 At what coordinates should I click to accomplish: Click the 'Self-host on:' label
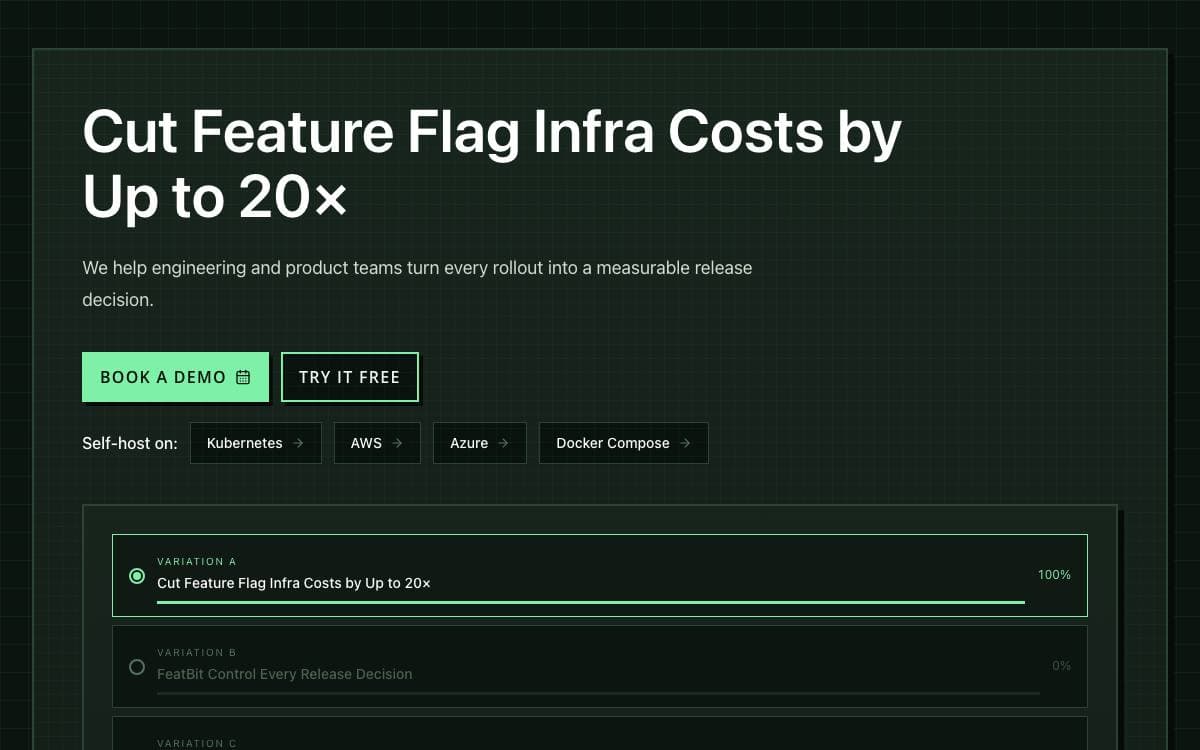[130, 443]
